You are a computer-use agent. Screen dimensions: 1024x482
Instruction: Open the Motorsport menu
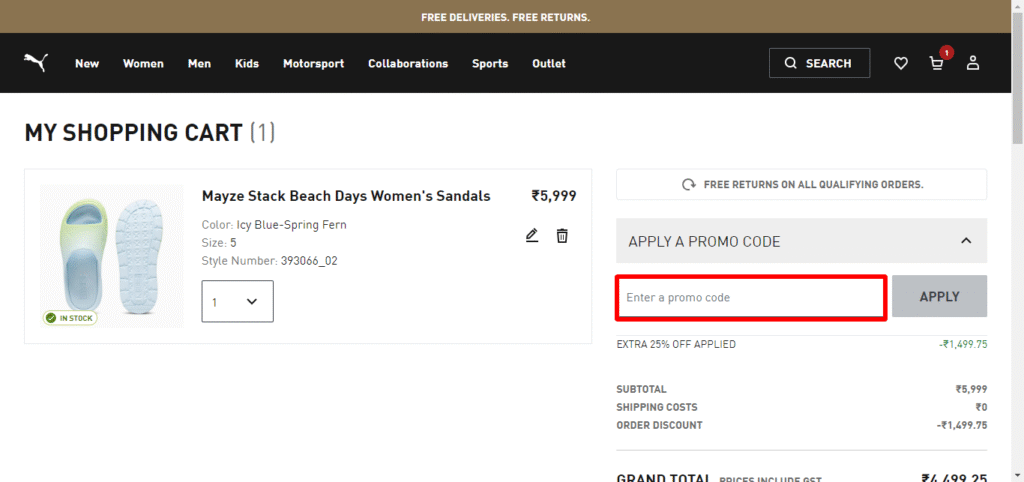click(313, 63)
